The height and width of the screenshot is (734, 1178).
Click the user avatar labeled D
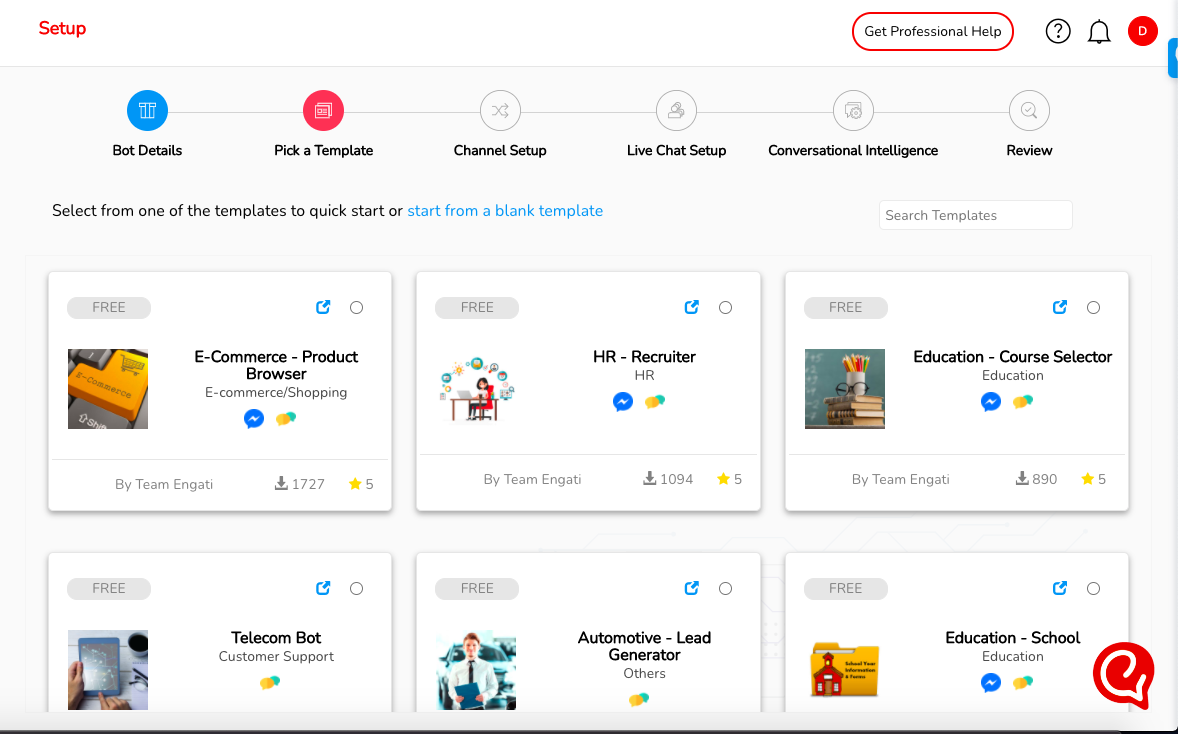coord(1142,31)
